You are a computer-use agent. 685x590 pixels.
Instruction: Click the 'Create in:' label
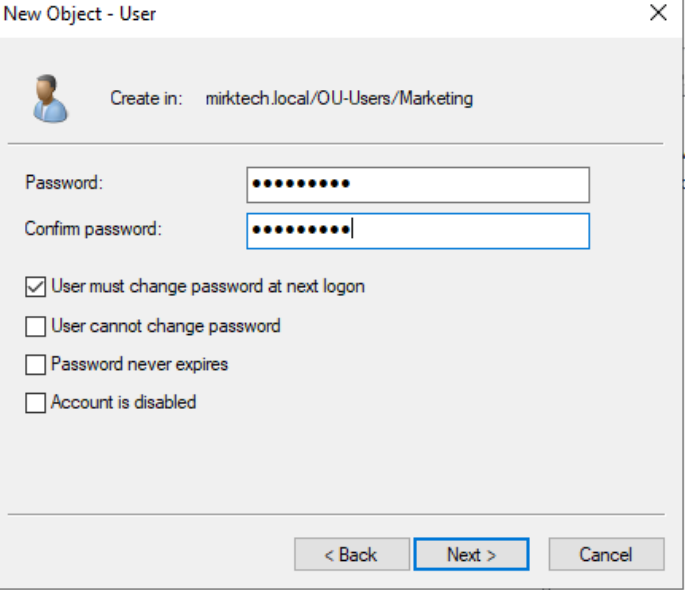[146, 99]
